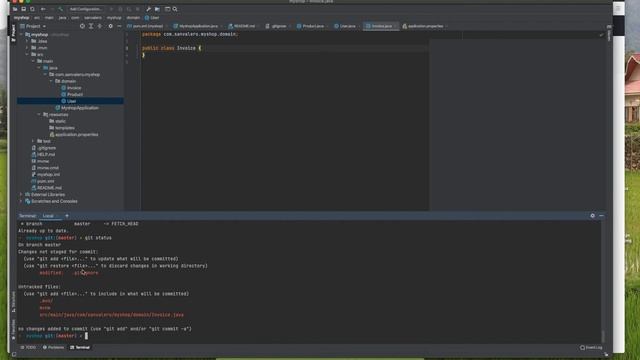This screenshot has width=640, height=360.
Task: Select the templates folder in tree
Action: coord(62,128)
